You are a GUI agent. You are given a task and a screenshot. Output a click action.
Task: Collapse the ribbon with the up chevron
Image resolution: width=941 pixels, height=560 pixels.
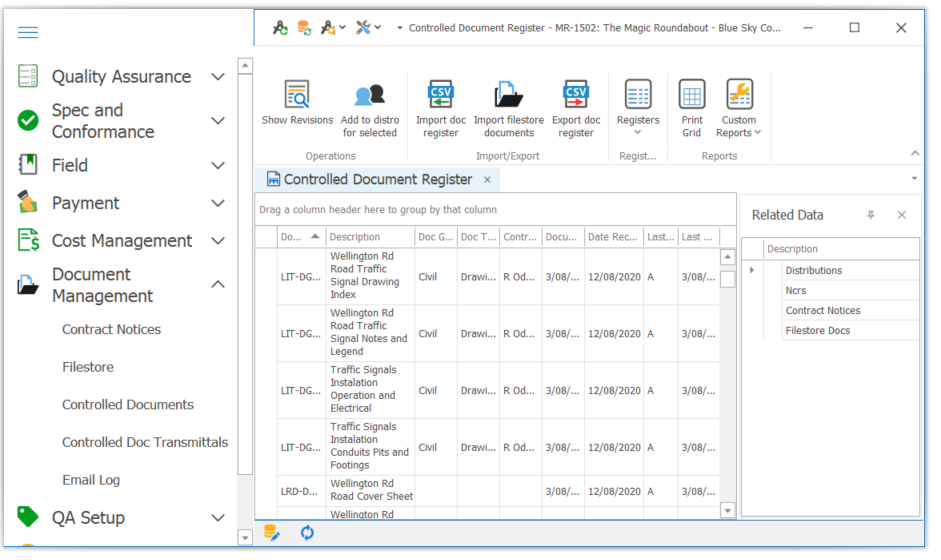click(x=915, y=154)
